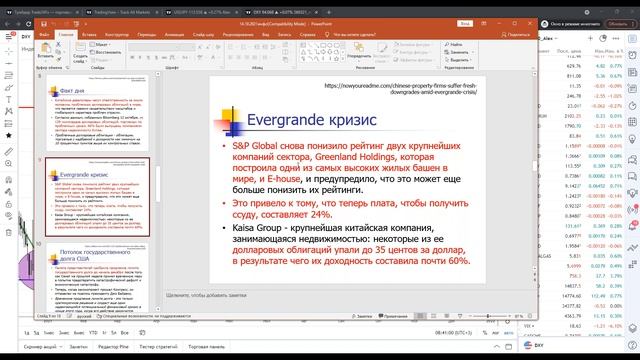This screenshot has width=640, height=360.
Task: Click the Save icon in the PowerPoint title bar
Action: point(44,24)
